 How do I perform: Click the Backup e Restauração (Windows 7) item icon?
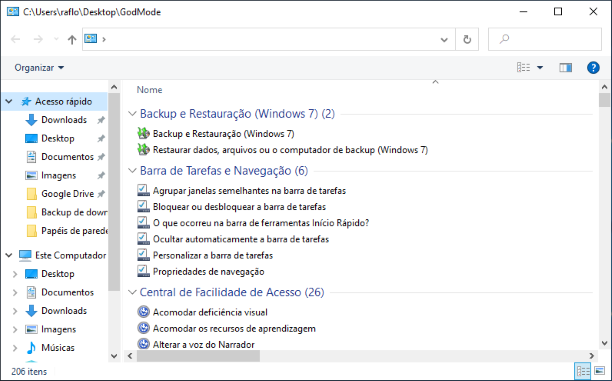tap(144, 134)
